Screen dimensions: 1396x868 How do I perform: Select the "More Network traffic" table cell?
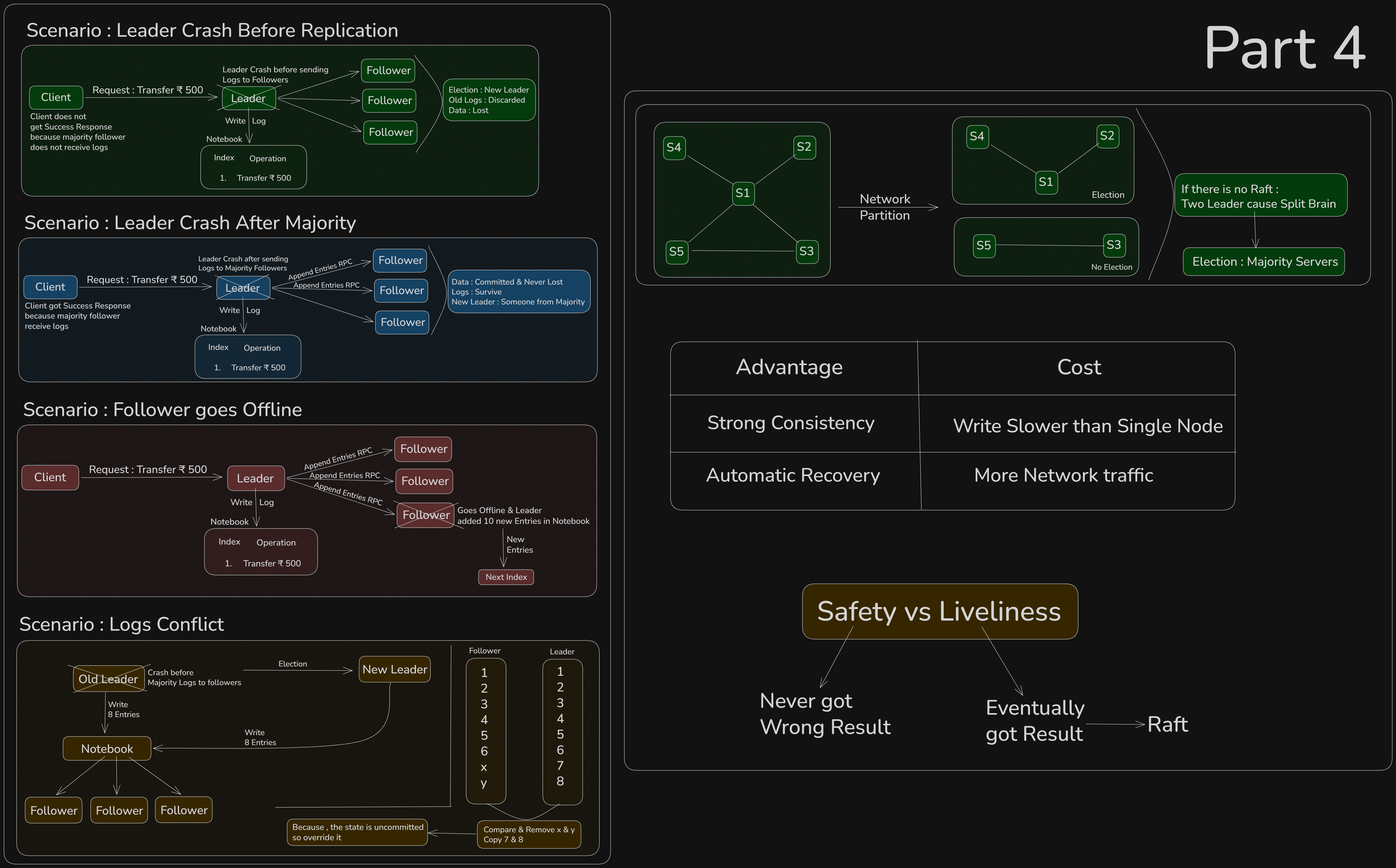(1064, 475)
